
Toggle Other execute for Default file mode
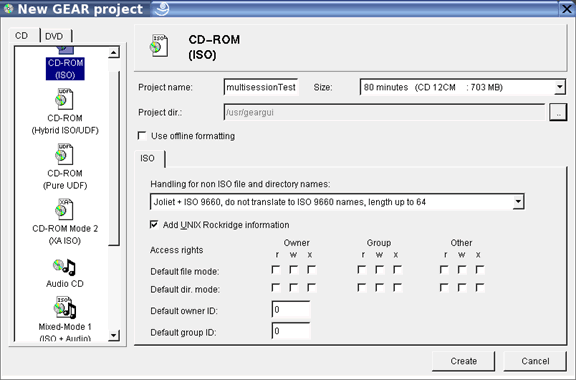(x=479, y=270)
